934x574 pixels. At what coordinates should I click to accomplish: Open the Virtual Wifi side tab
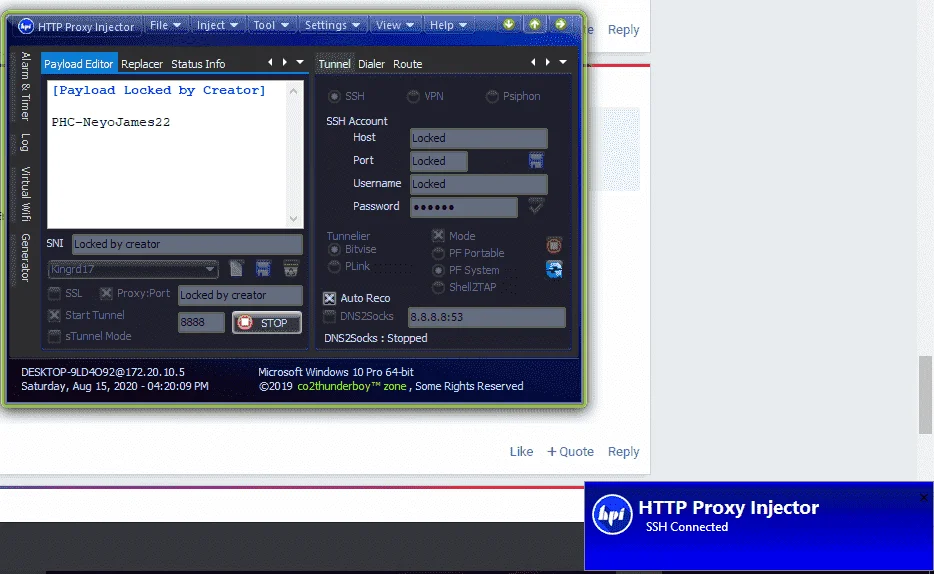(25, 194)
